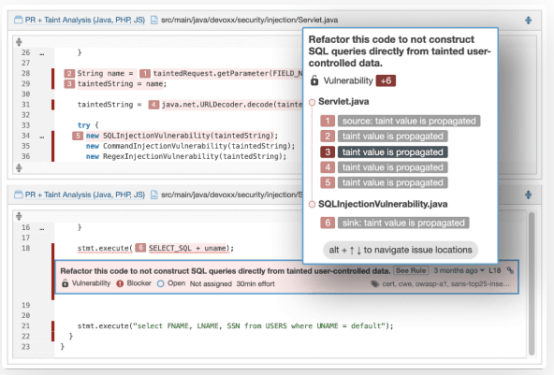This screenshot has height=375, width=554.
Task: Click new RegexInjectionVulnerability code line
Action: click(x=186, y=156)
